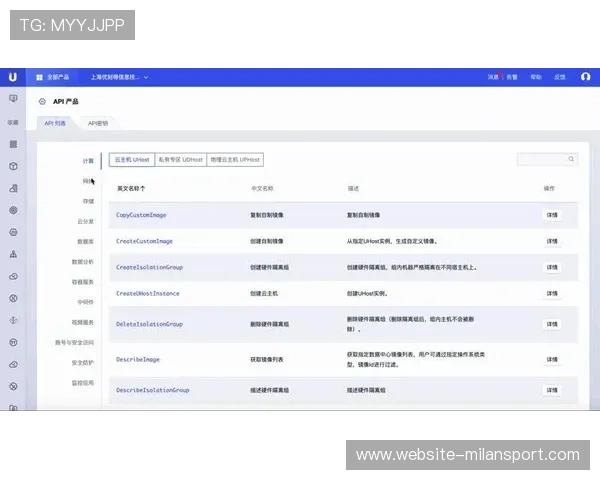Click 详情 for the DescribeImage row
600x480 pixels.
(552, 359)
